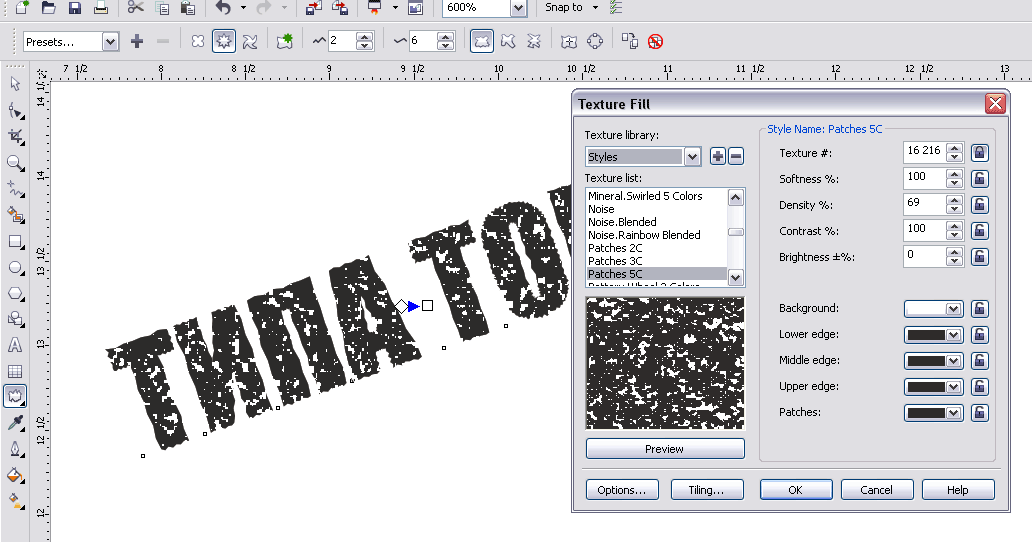Select the Shape edit tool
Viewport: 1032px width, 542px height.
pos(15,111)
